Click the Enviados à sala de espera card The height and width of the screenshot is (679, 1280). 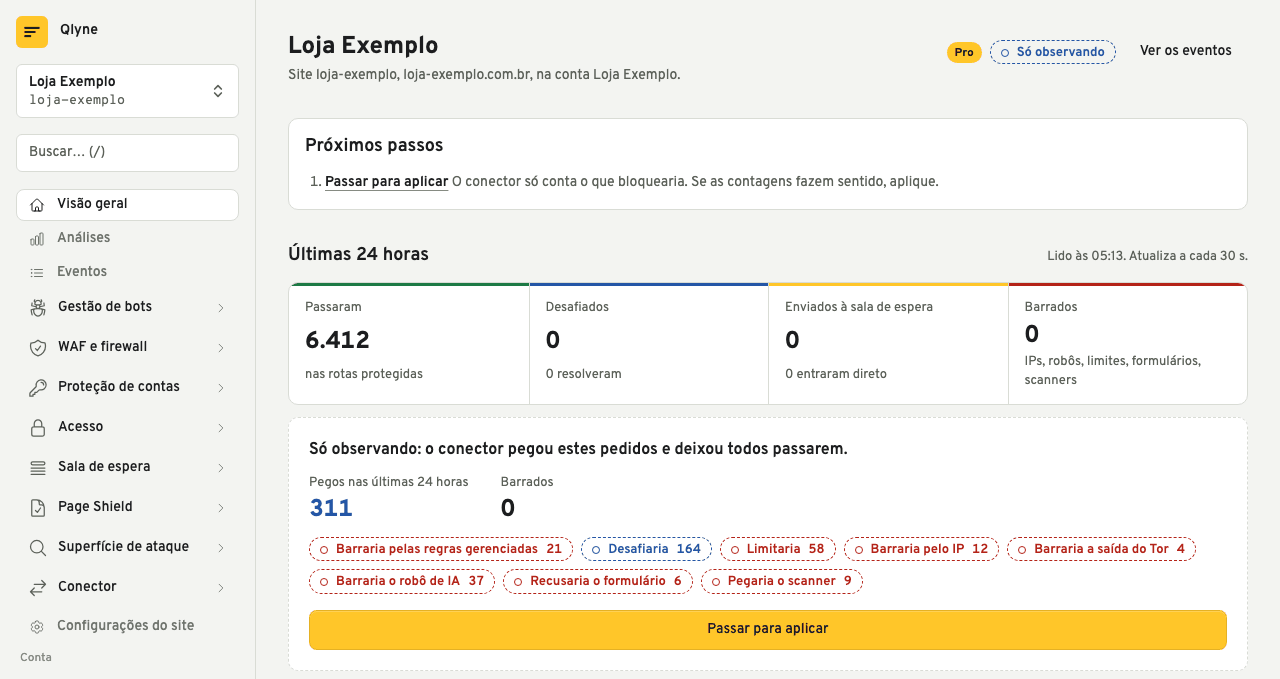[889, 344]
